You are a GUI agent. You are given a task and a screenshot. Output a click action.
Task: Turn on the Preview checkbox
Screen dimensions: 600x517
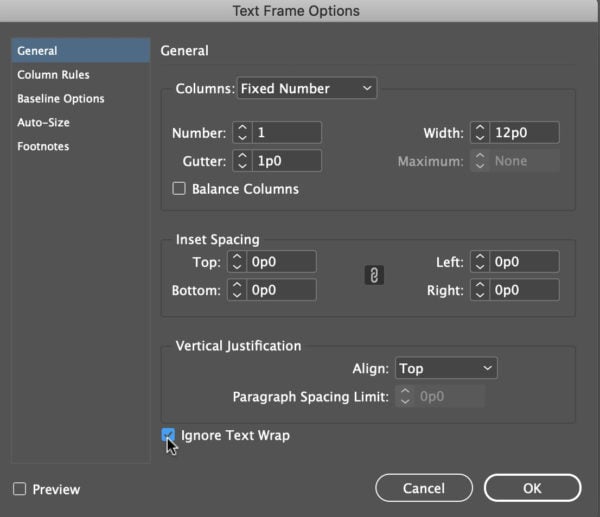point(20,489)
